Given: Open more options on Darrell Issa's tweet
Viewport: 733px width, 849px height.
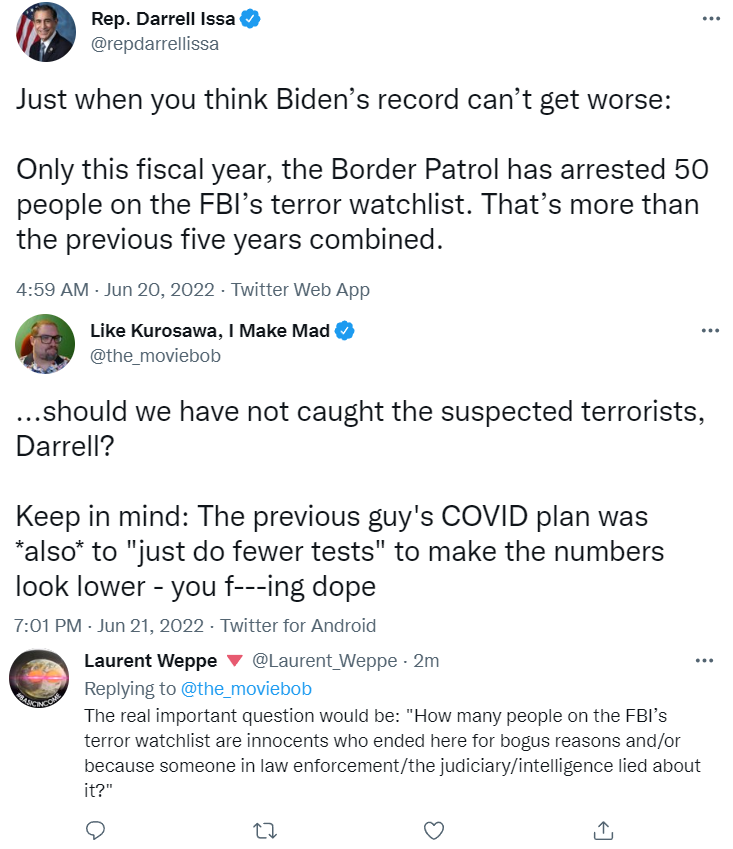Looking at the screenshot, I should 710,19.
